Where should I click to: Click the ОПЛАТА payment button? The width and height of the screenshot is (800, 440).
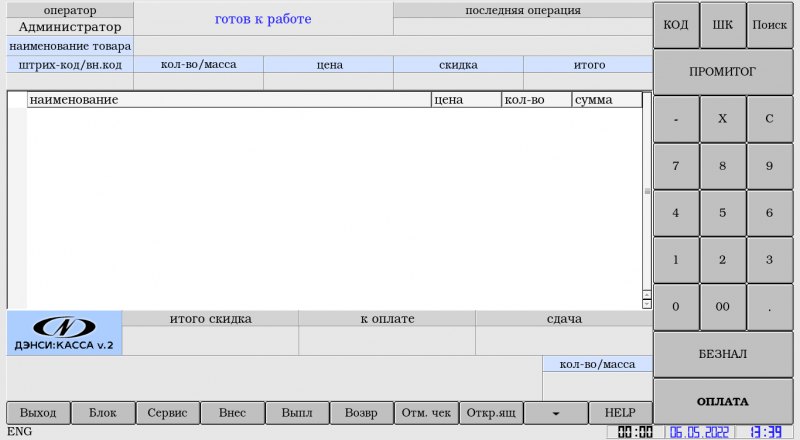pyautogui.click(x=723, y=402)
